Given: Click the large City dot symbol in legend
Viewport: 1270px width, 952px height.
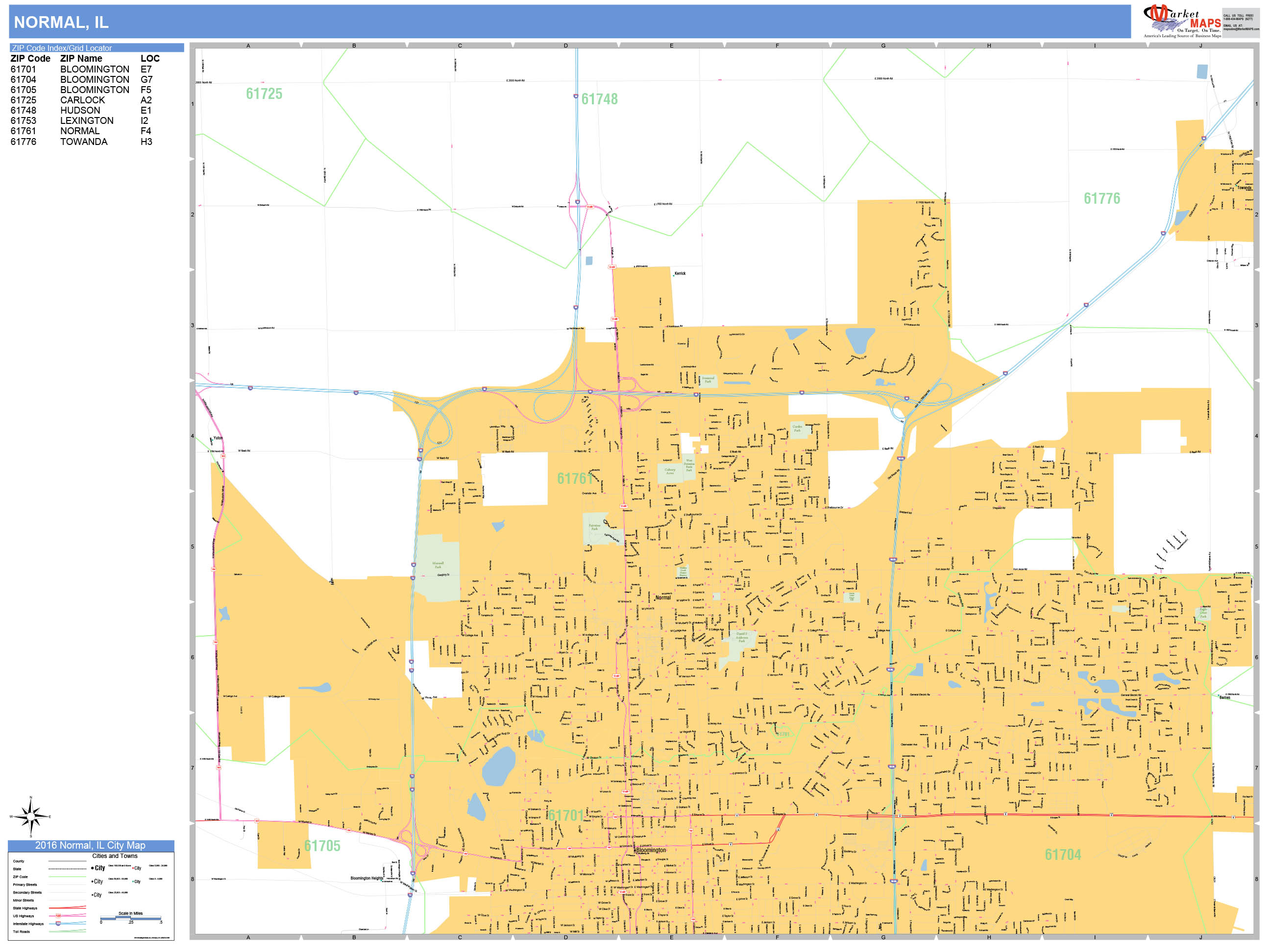Looking at the screenshot, I should coord(93,868).
